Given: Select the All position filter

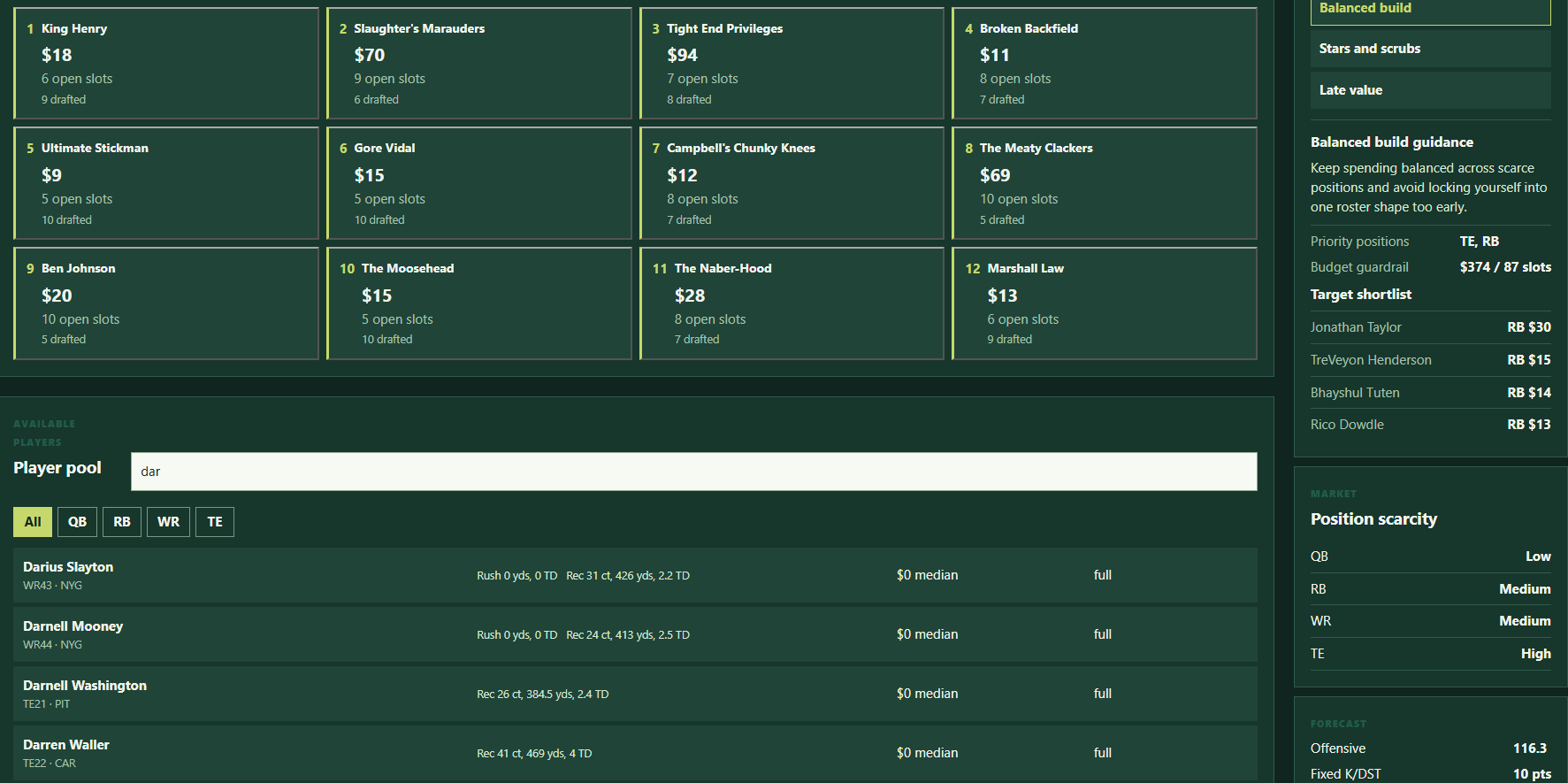Looking at the screenshot, I should click(33, 522).
